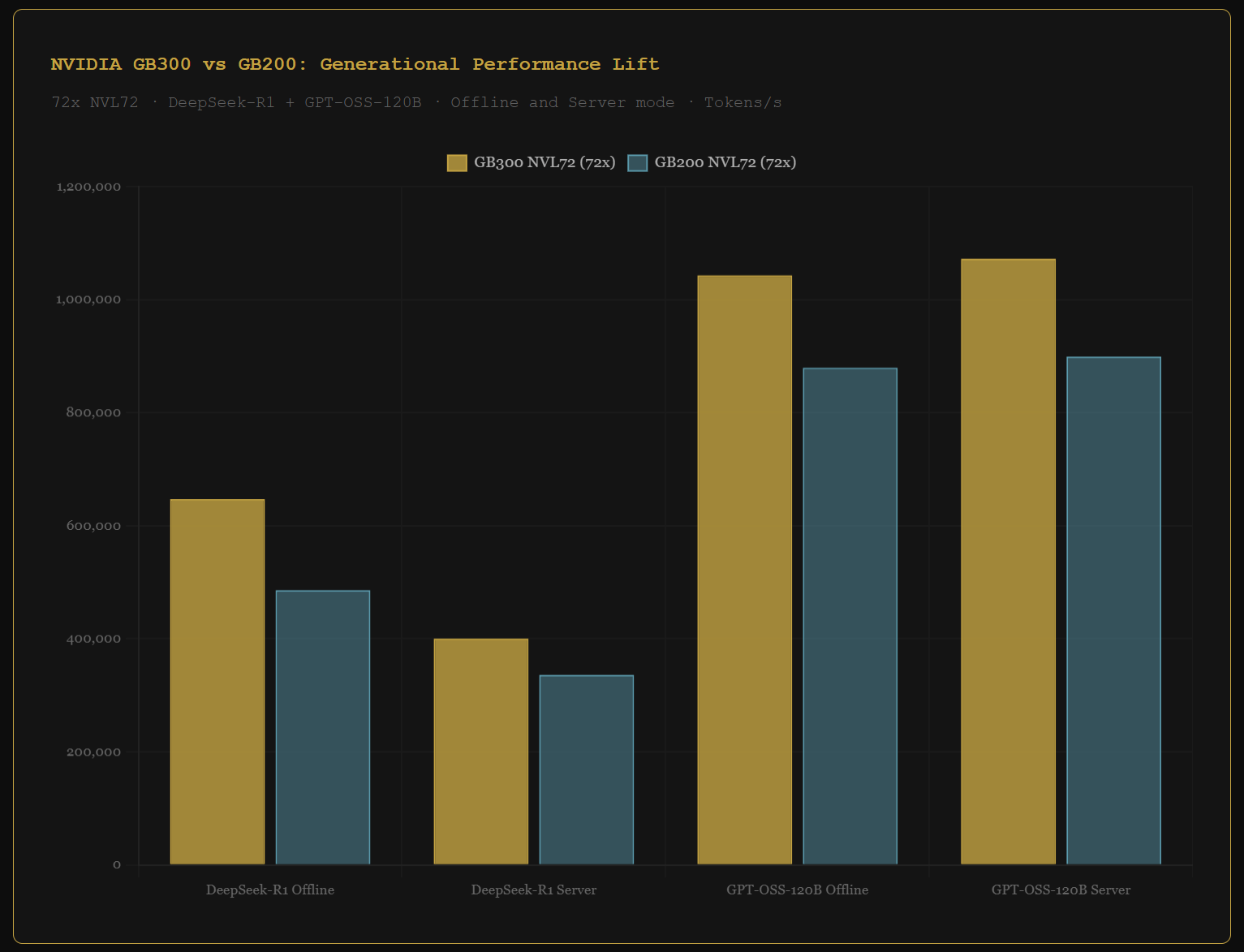
Task: Click the '200,000' y-axis value
Action: click(94, 752)
